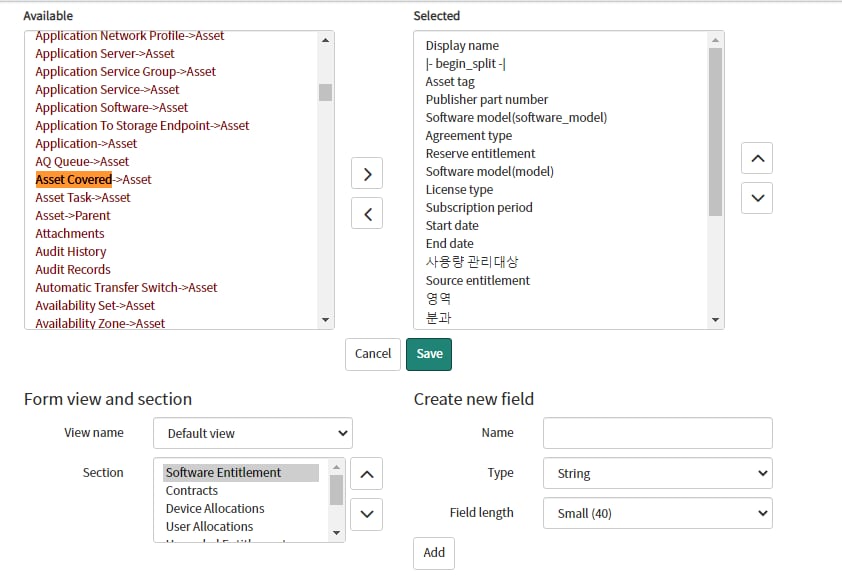The width and height of the screenshot is (842, 581).
Task: Open the Field length dropdown
Action: click(657, 513)
